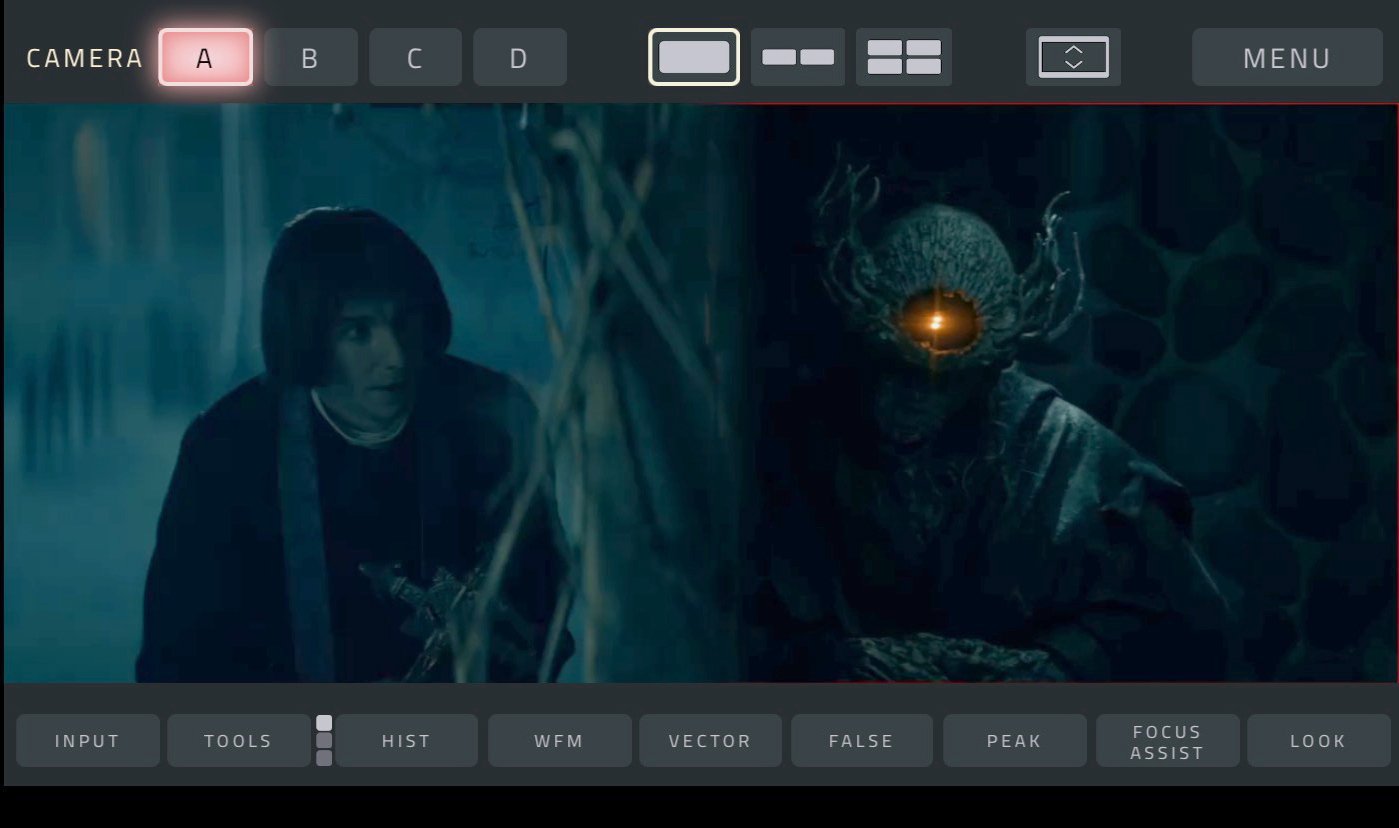Enable PEAK focus peaking
1399x828 pixels.
coord(1015,740)
